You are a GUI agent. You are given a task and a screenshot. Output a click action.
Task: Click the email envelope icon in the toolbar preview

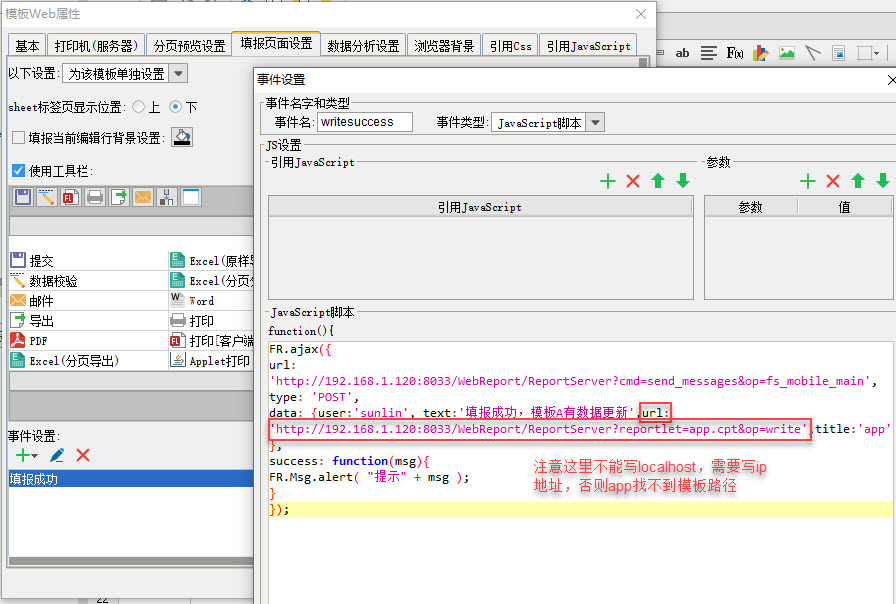(143, 197)
